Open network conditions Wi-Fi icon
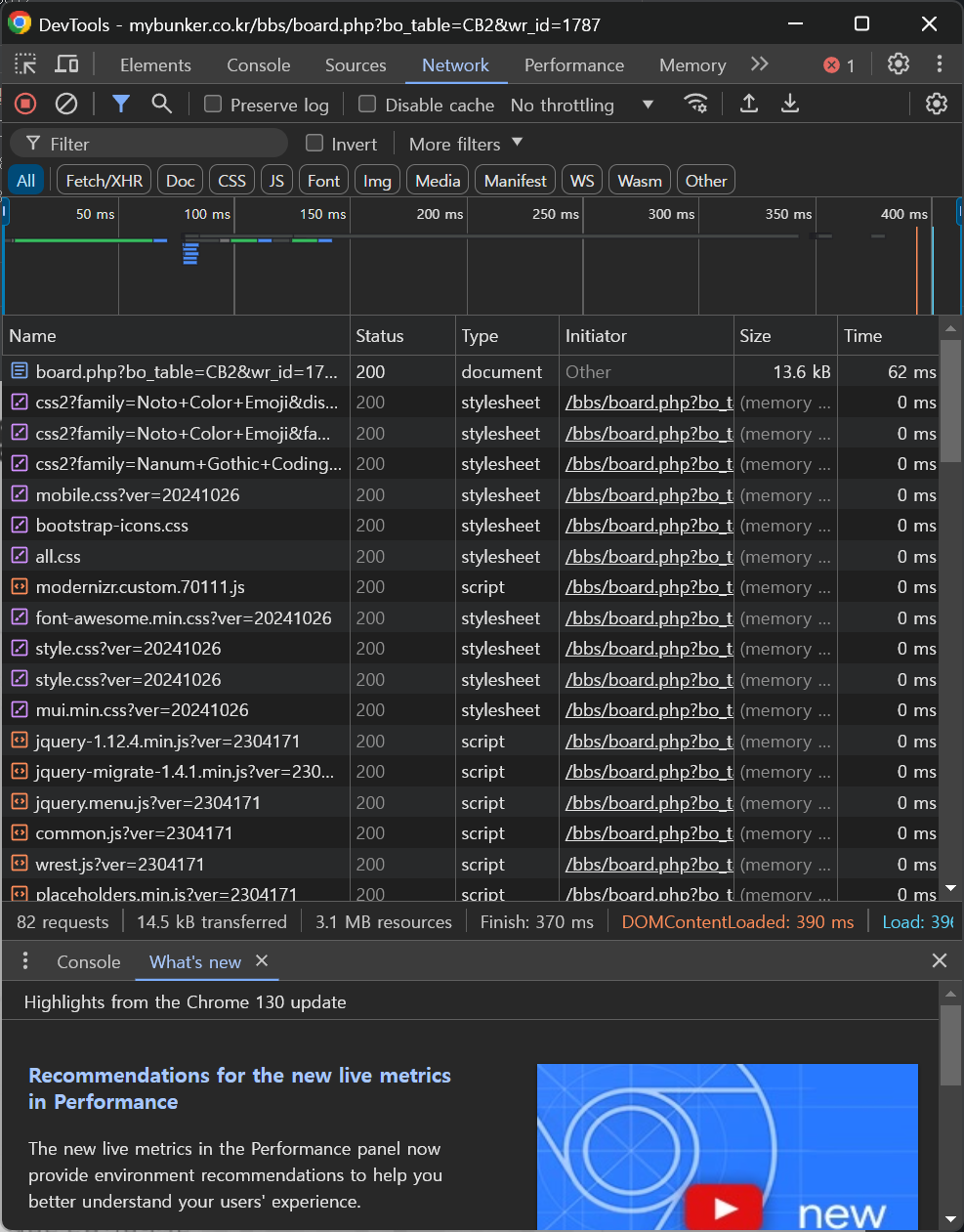 pyautogui.click(x=695, y=104)
